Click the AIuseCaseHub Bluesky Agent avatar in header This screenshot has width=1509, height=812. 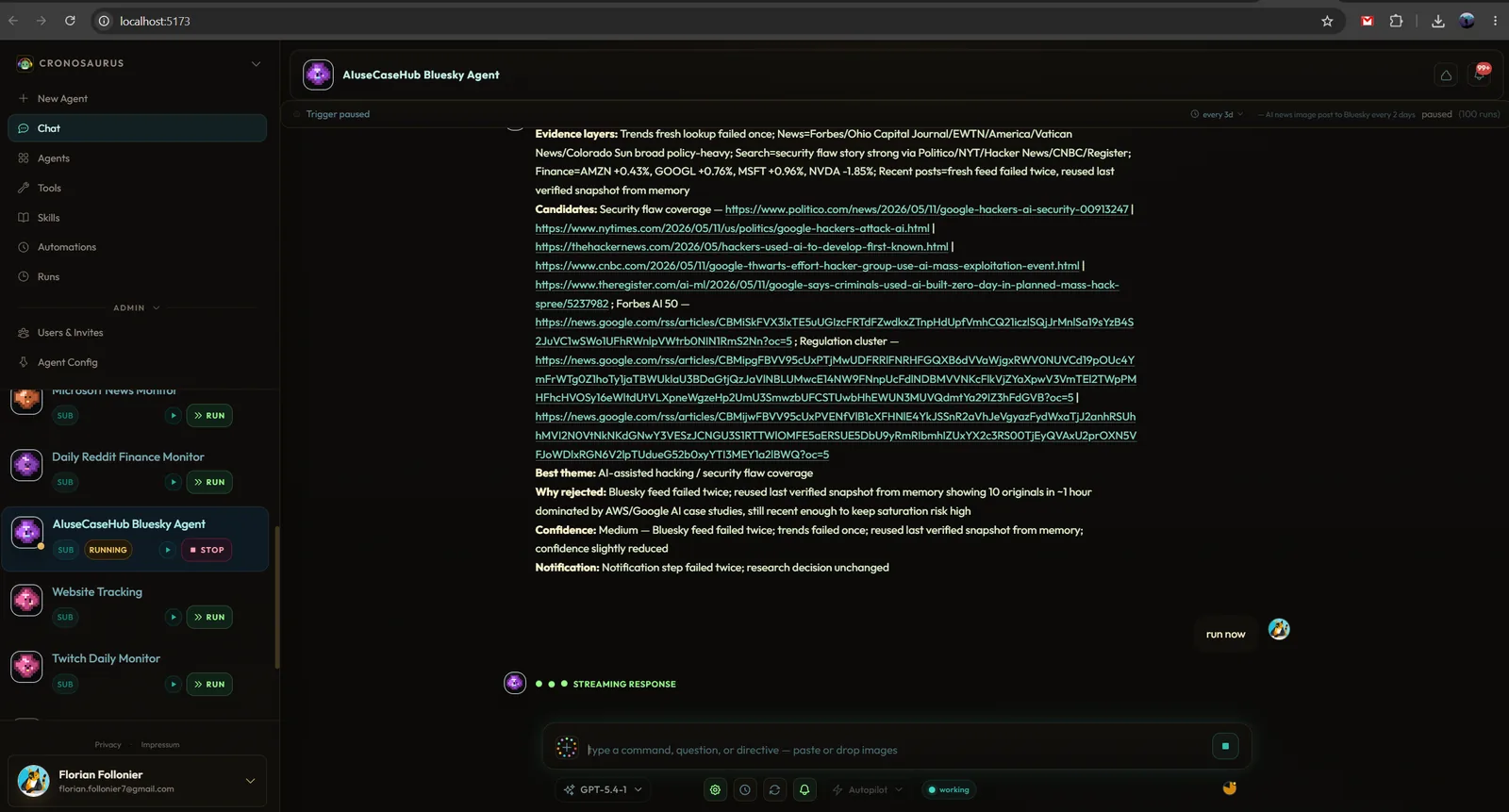[318, 75]
